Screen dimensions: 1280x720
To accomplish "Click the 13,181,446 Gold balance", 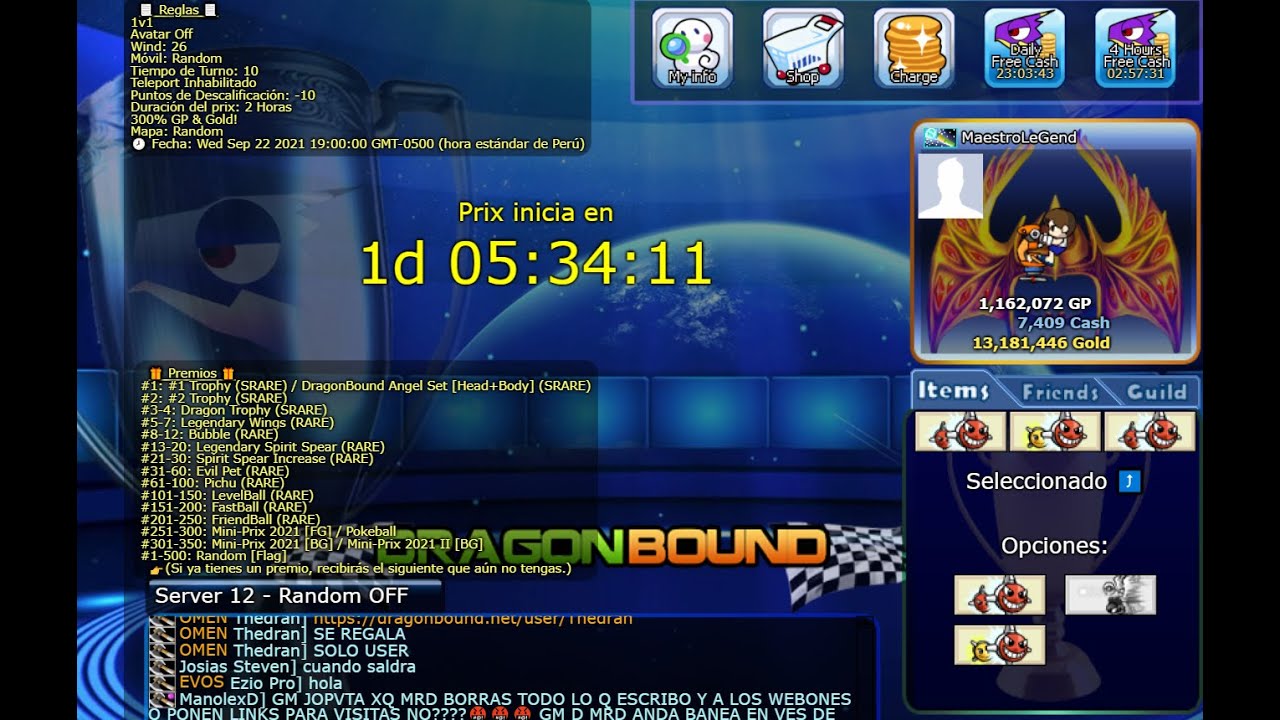I will (1041, 343).
